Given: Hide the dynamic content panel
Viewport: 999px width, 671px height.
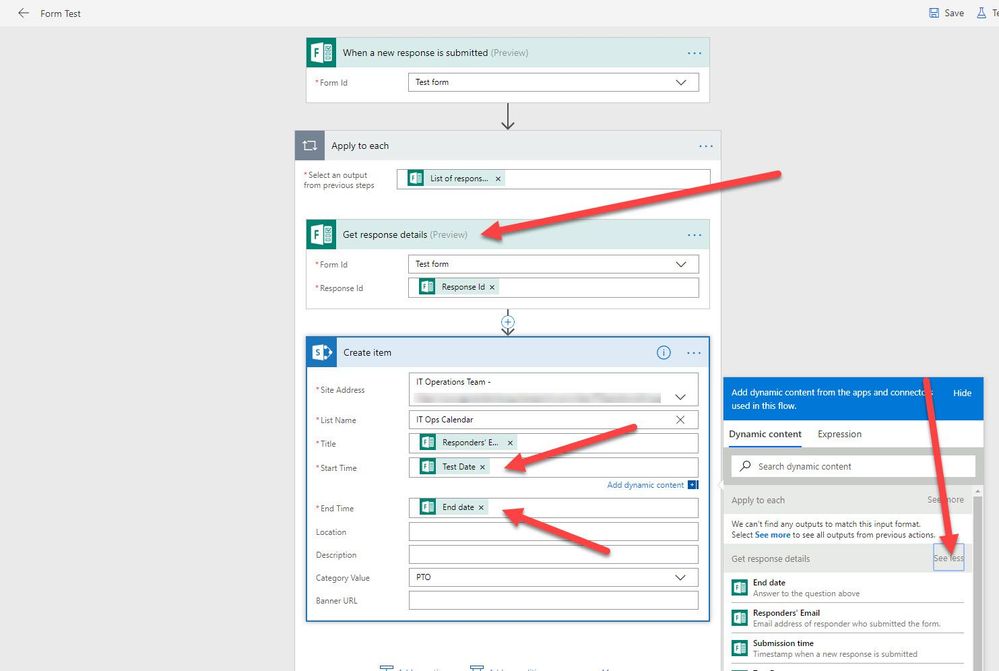Looking at the screenshot, I should point(962,393).
